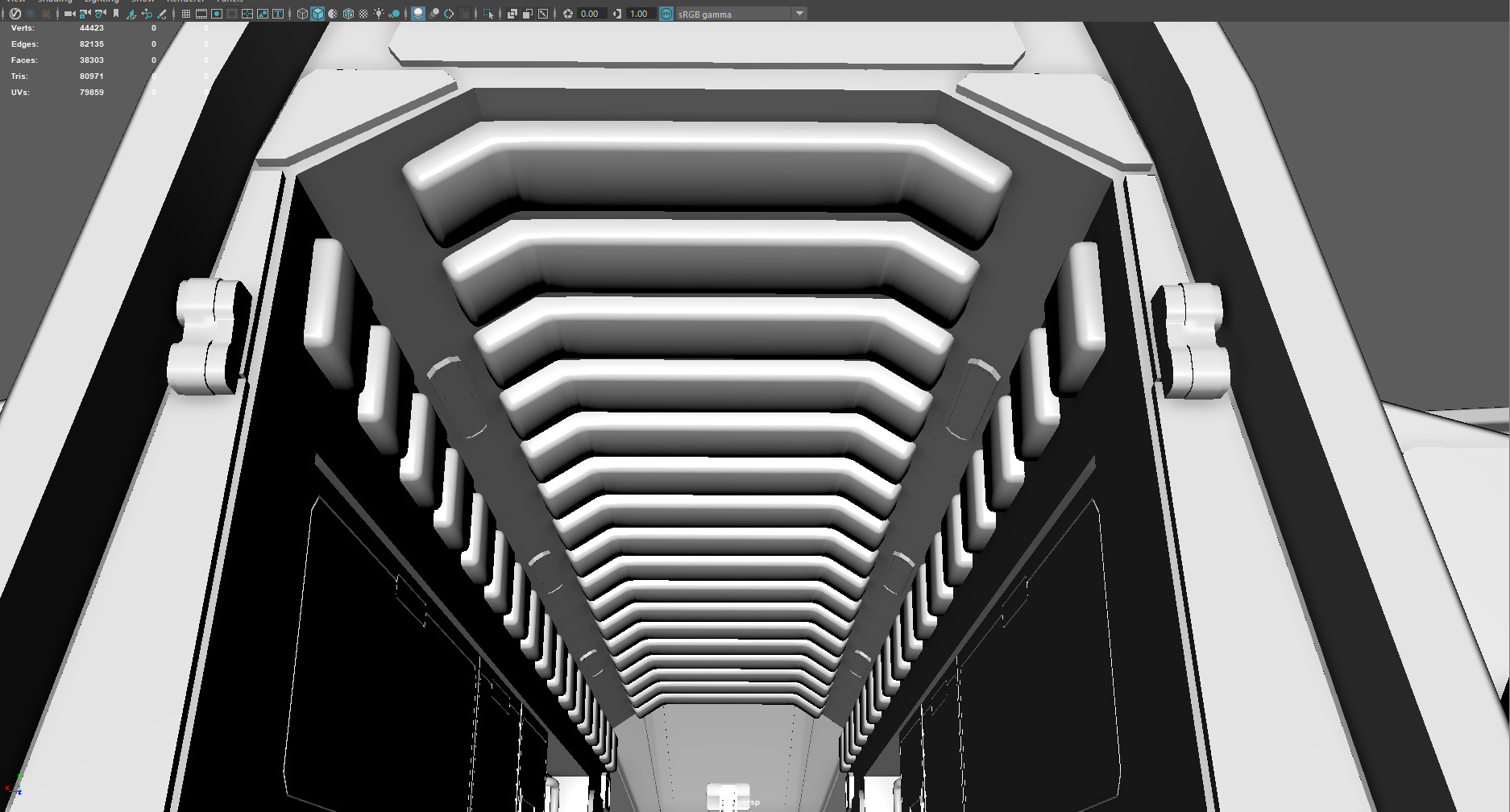Toggle X-Ray Active Components icon

click(528, 14)
